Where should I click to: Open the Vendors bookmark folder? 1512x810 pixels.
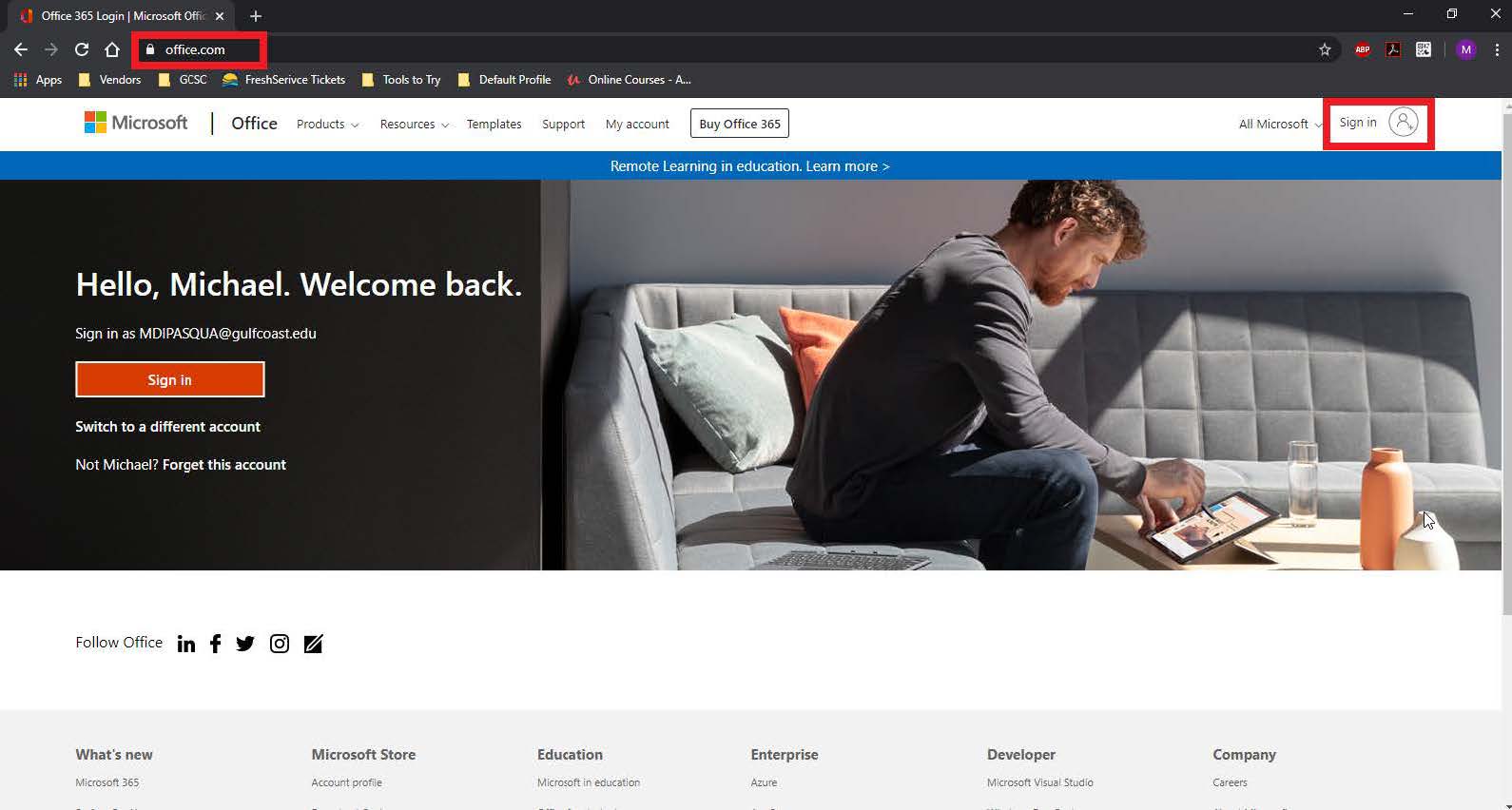pos(109,80)
